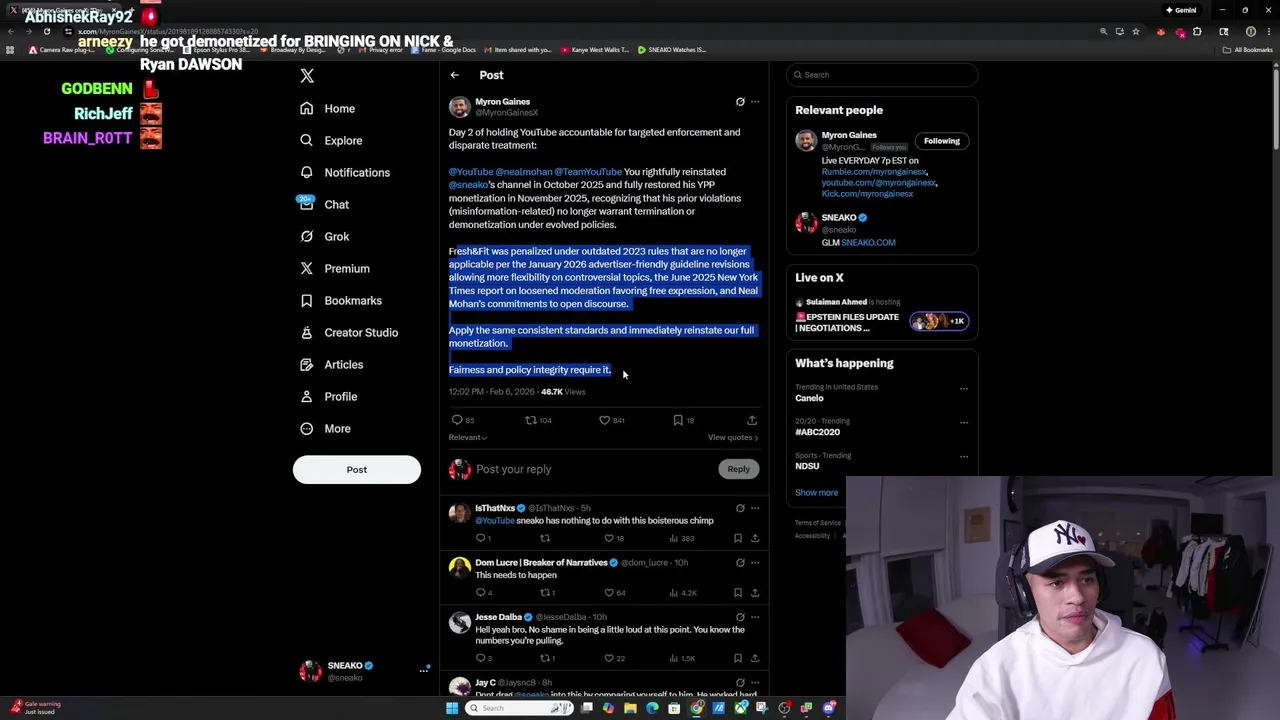Image resolution: width=1280 pixels, height=720 pixels.
Task: Go back using the arrow beside Post
Action: pos(454,75)
